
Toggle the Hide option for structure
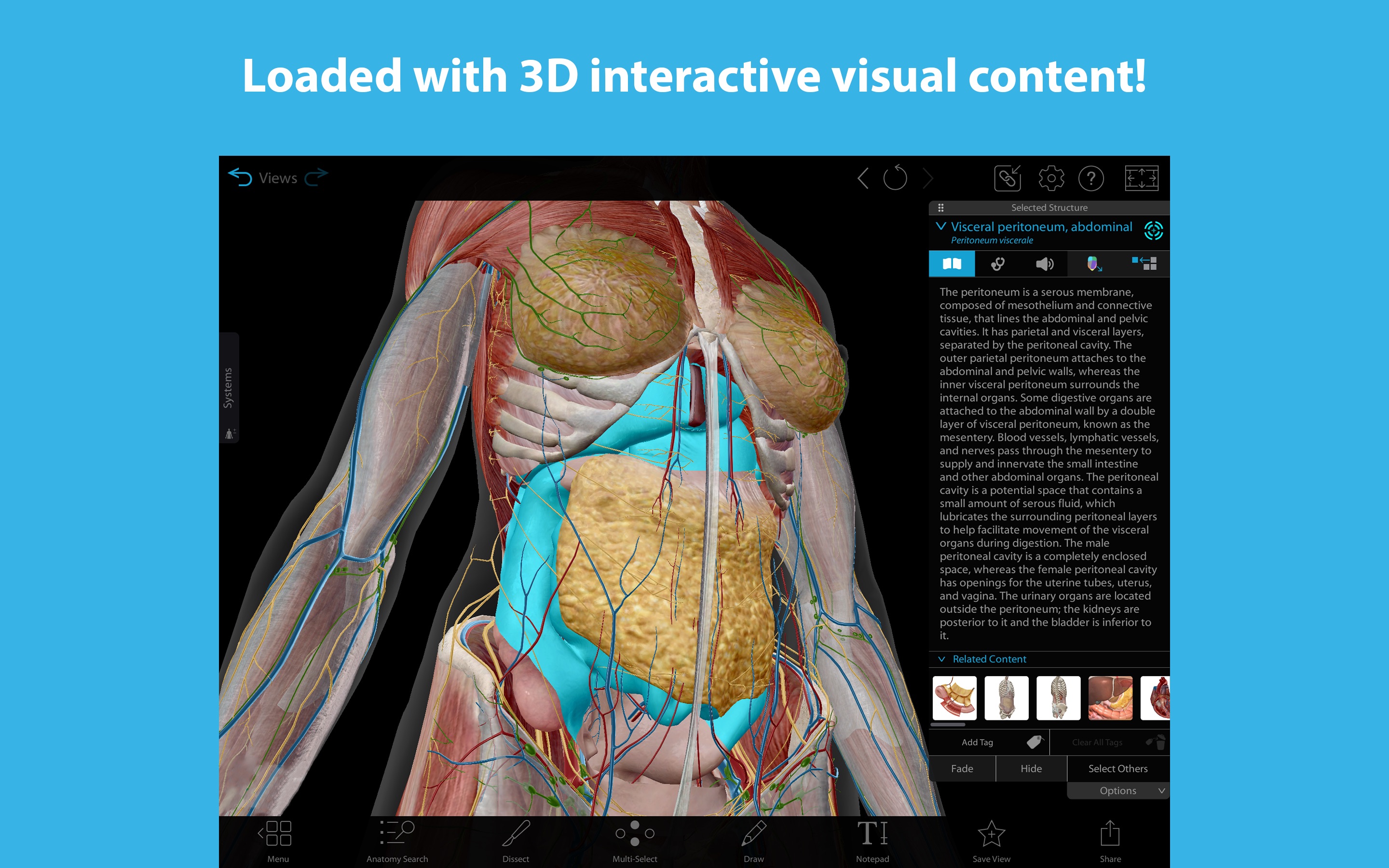[x=1032, y=768]
